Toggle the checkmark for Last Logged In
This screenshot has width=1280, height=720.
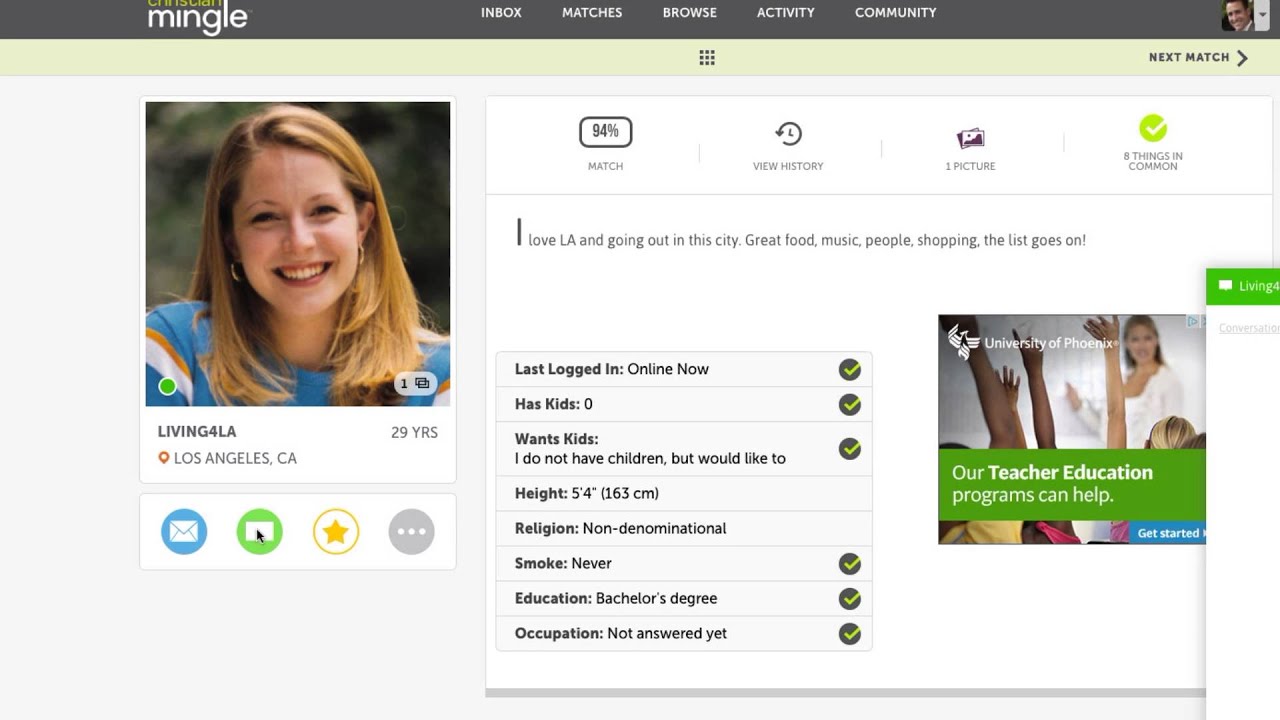849,369
